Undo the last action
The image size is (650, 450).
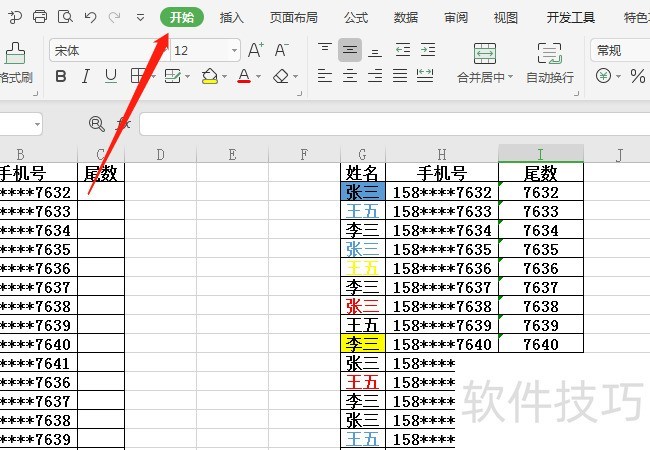click(90, 17)
